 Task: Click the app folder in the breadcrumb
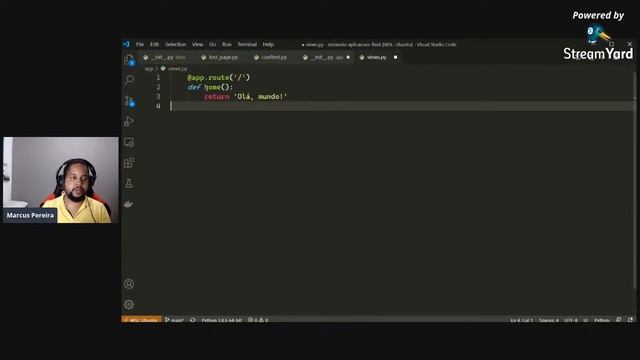click(149, 69)
